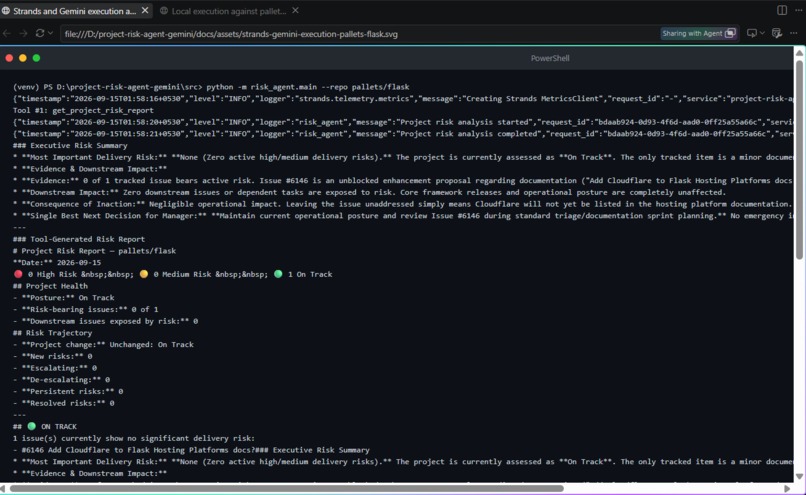Click the '**Consequence of Inaction:**' line
806x495 pixels.
(403, 204)
